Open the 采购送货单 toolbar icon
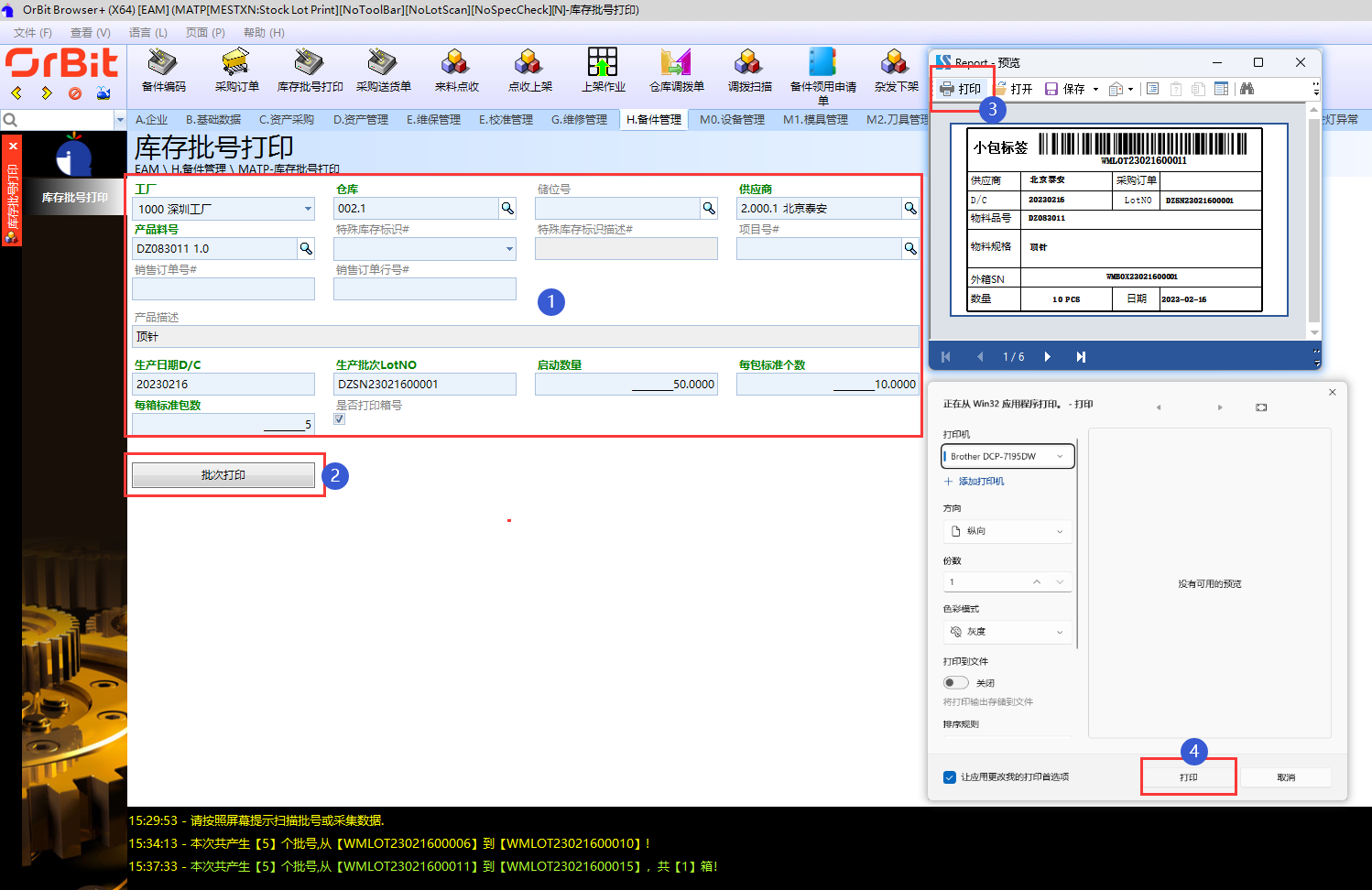1372x890 pixels. coord(383,71)
